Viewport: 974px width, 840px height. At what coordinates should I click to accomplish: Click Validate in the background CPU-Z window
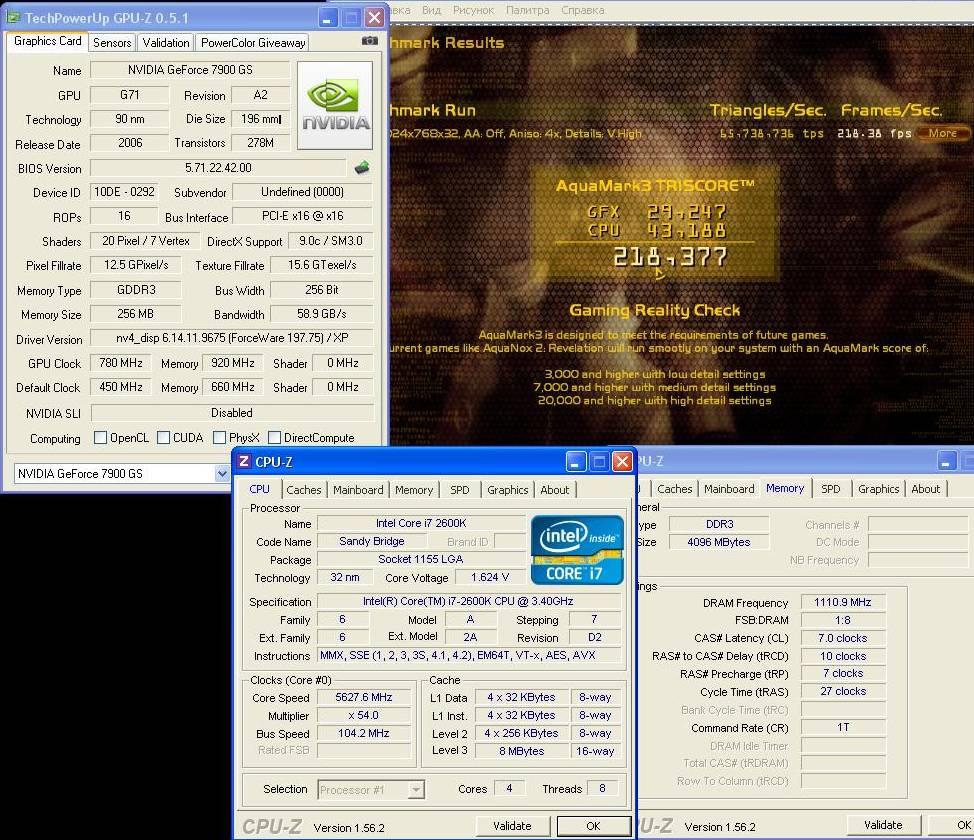[x=883, y=824]
